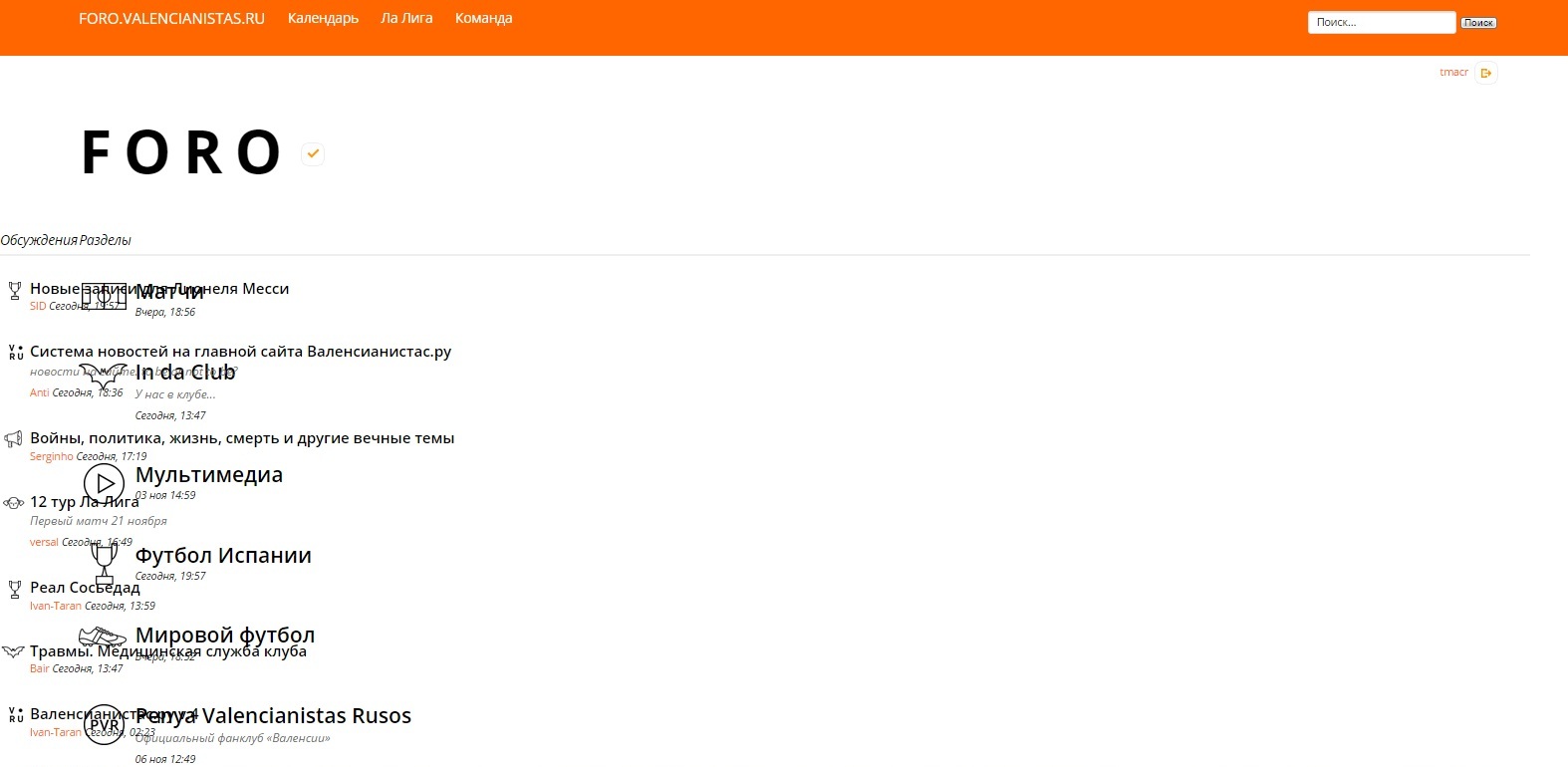Open the Команда menu item
Image resolution: width=1568 pixels, height=767 pixels.
pyautogui.click(x=483, y=18)
